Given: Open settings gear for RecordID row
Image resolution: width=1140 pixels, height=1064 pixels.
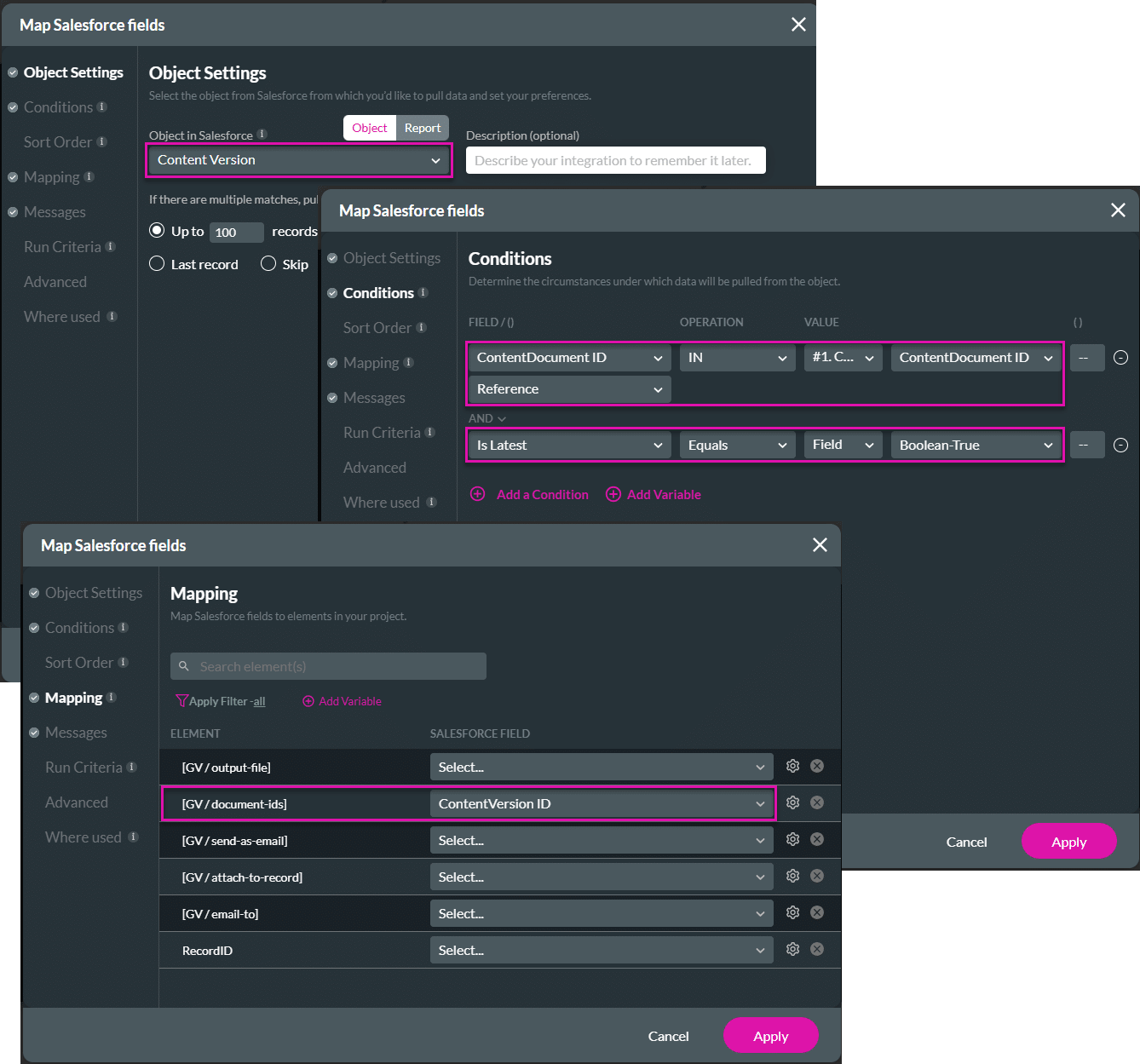Looking at the screenshot, I should click(792, 949).
